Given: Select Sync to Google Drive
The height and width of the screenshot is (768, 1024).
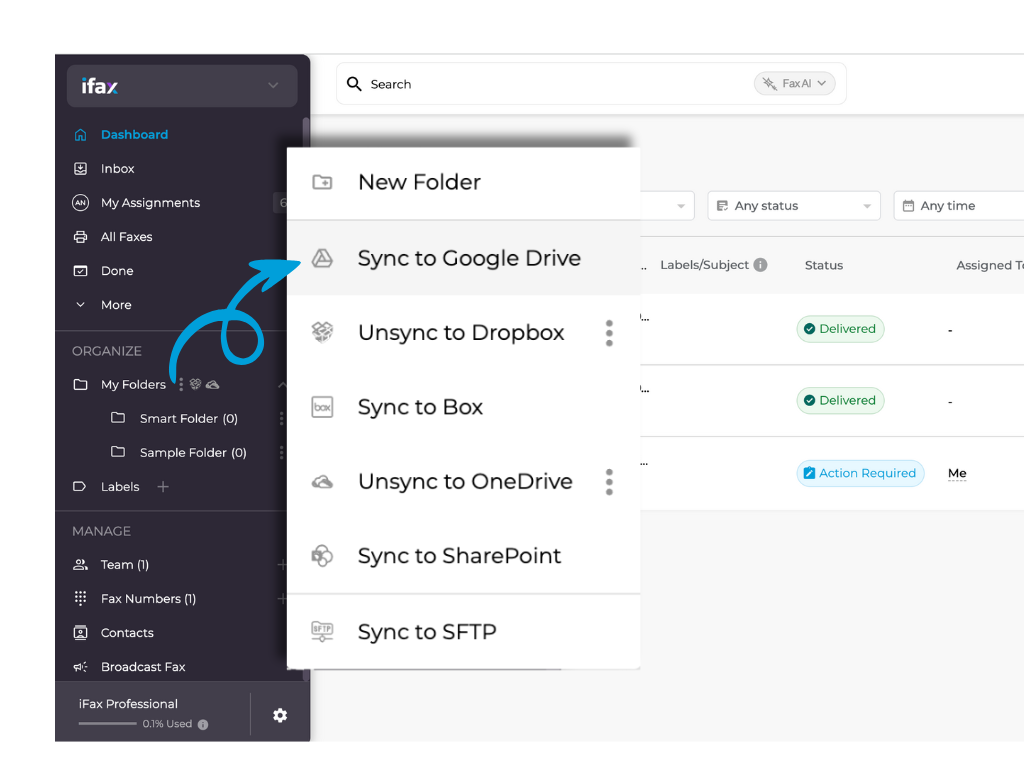Looking at the screenshot, I should [x=464, y=258].
